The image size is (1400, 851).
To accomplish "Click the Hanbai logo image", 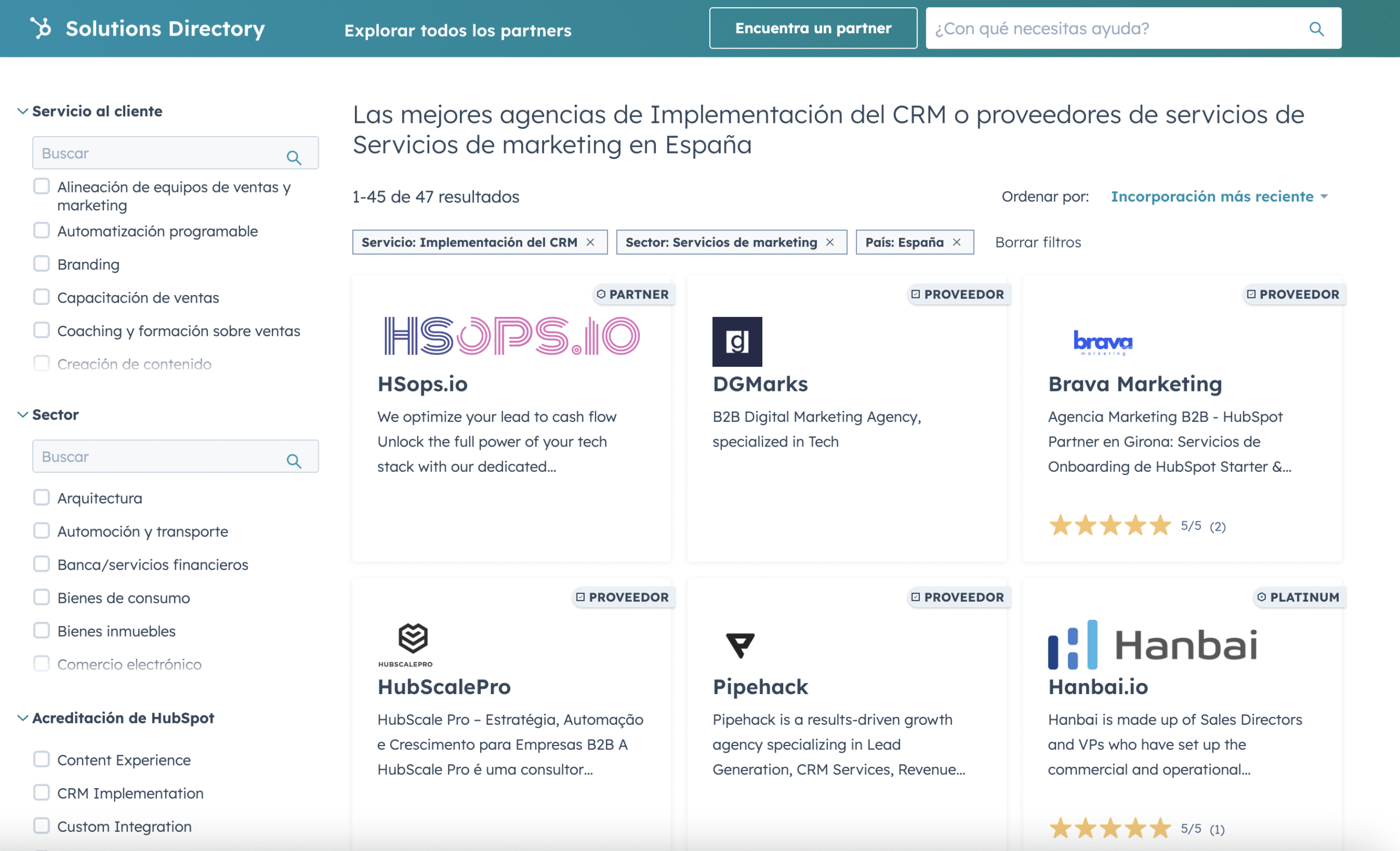I will [x=1152, y=645].
